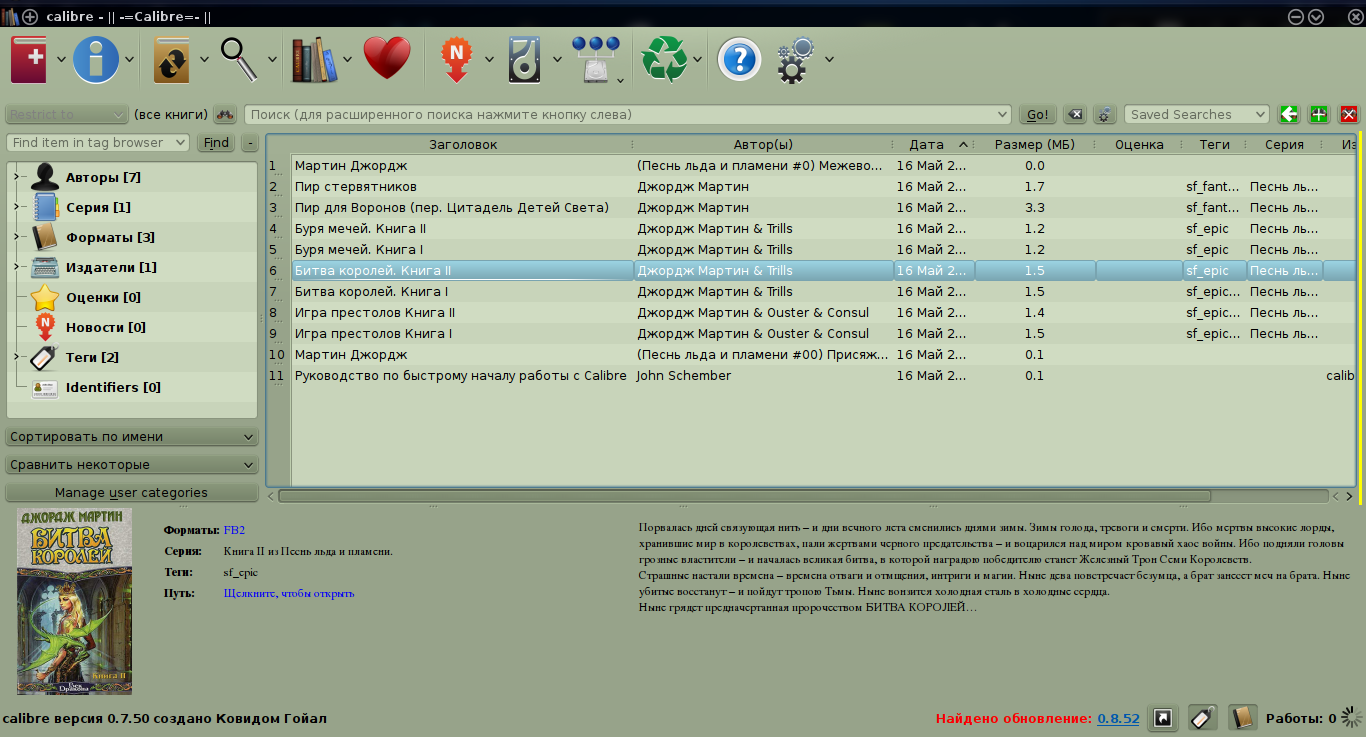This screenshot has width=1366, height=737.
Task: Open the 0.8.52 update link
Action: [x=1118, y=719]
